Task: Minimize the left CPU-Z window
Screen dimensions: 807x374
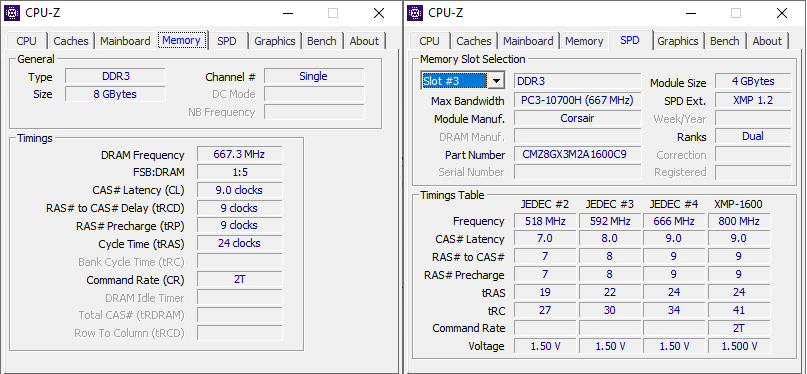Action: (x=287, y=13)
